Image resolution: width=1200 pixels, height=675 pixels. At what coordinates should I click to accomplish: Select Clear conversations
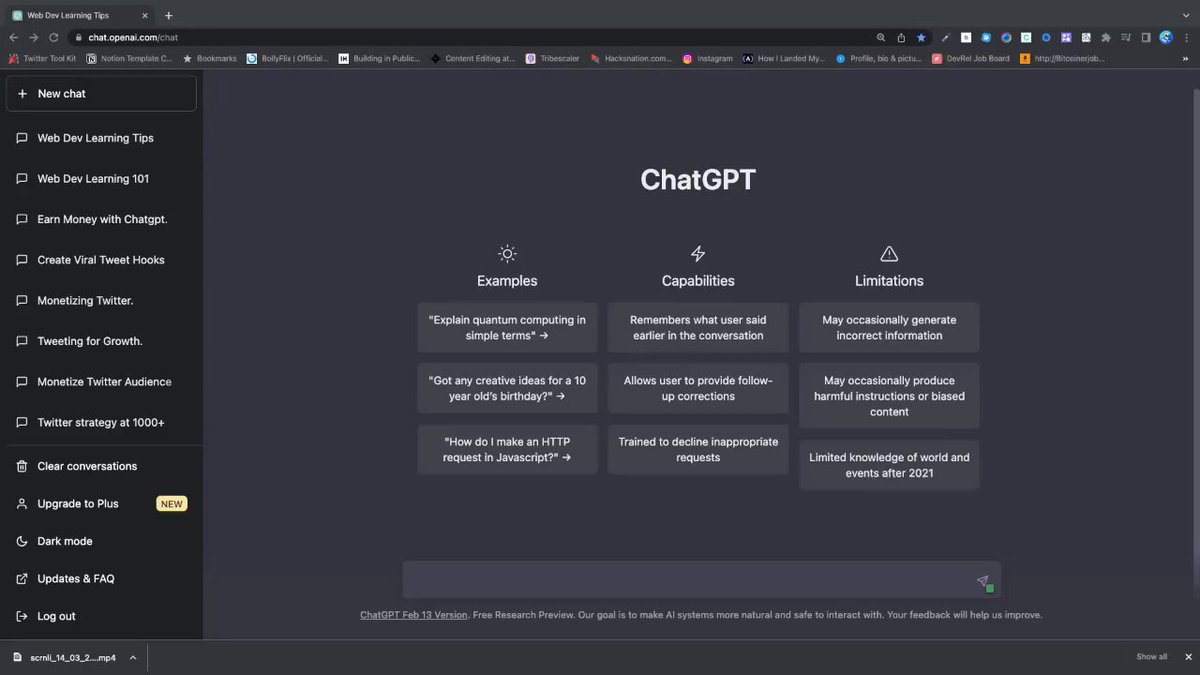pyautogui.click(x=101, y=466)
